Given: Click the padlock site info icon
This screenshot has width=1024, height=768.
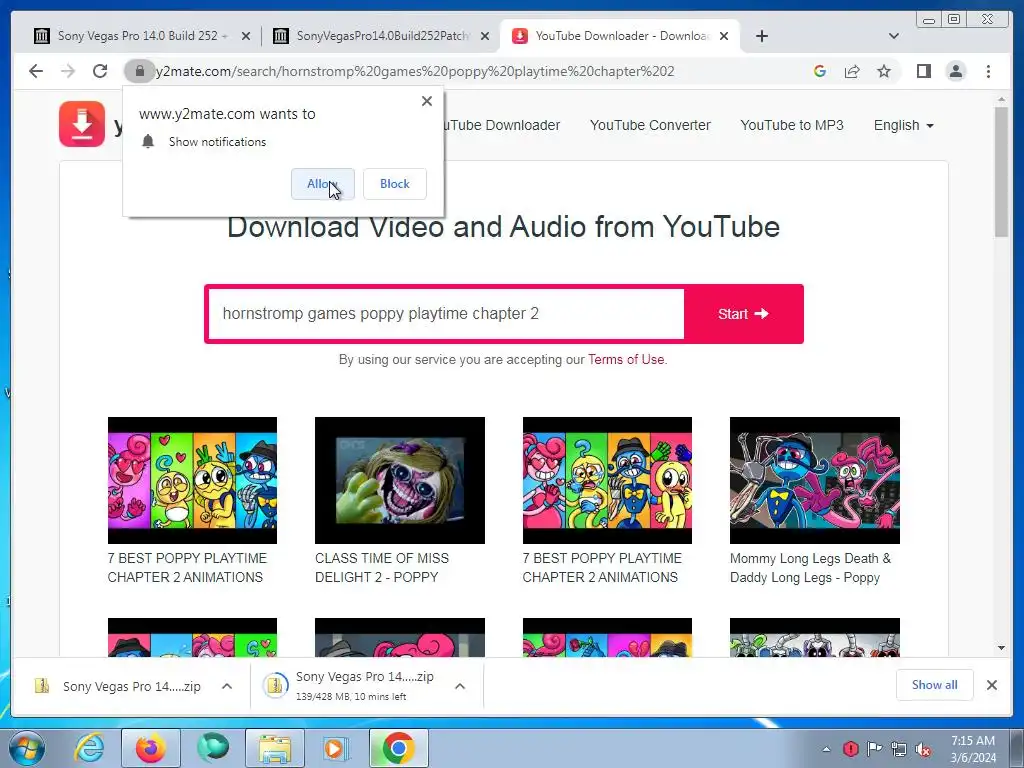Looking at the screenshot, I should pyautogui.click(x=139, y=71).
